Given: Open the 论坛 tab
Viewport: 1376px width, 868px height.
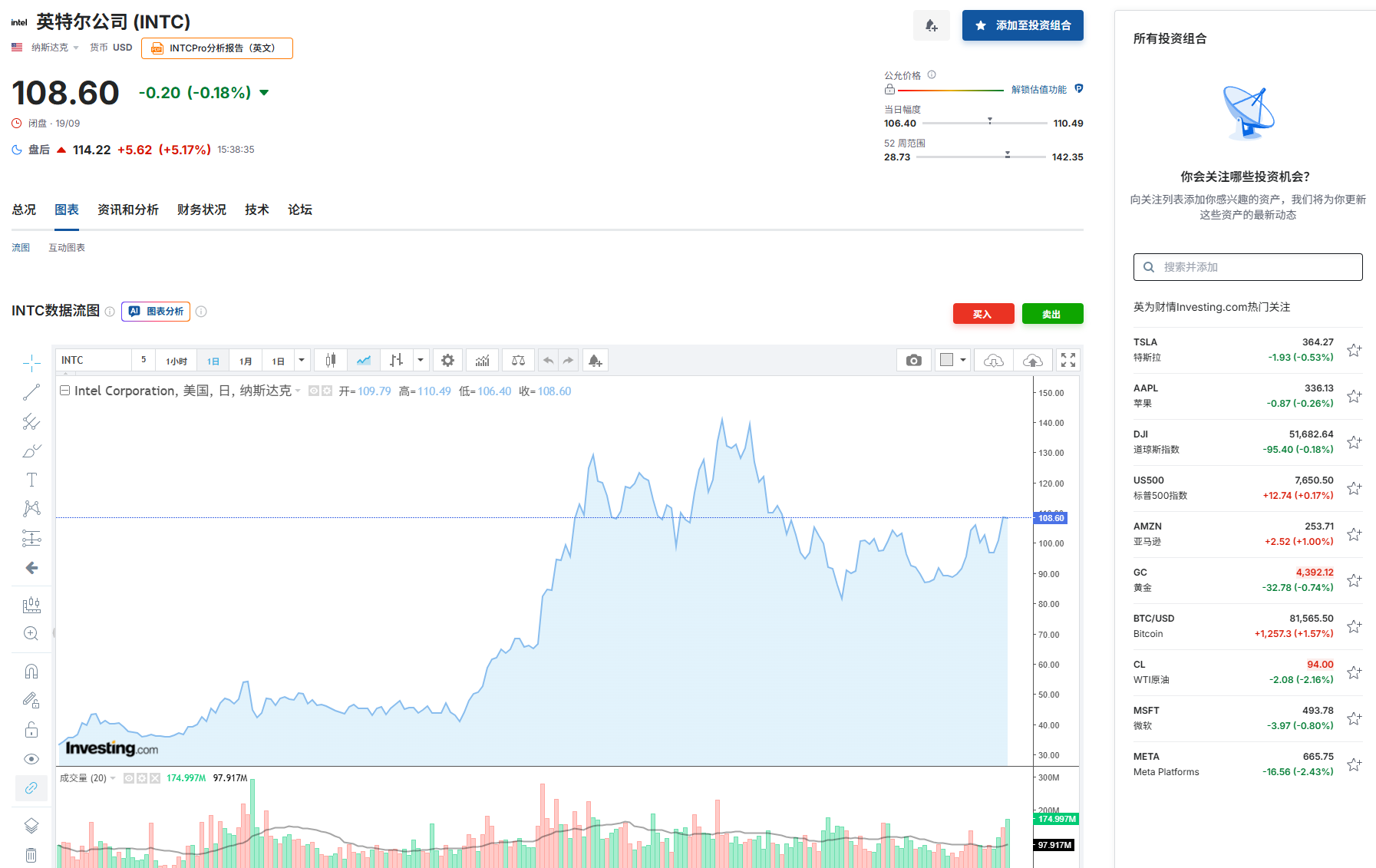Looking at the screenshot, I should coord(300,210).
